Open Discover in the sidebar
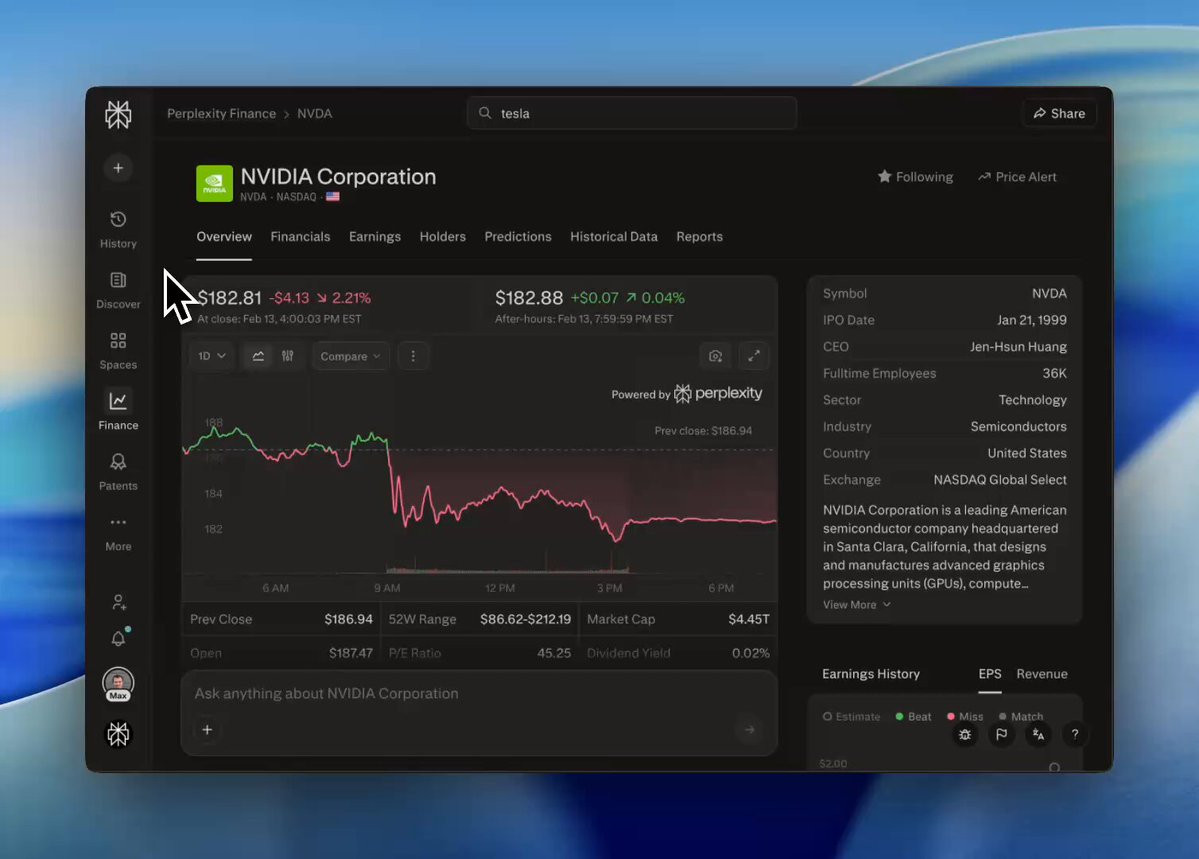 (x=119, y=291)
